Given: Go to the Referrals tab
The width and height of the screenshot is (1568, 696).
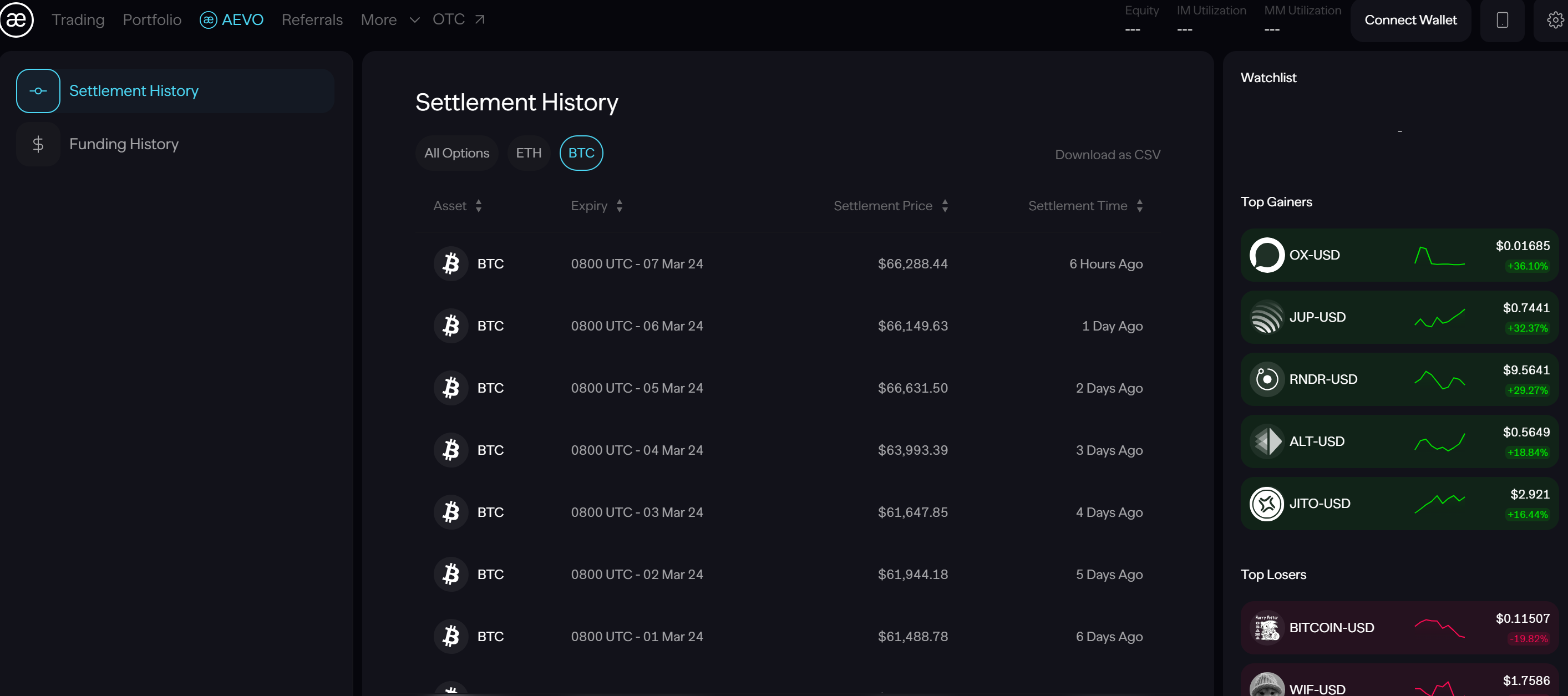Looking at the screenshot, I should pos(312,20).
